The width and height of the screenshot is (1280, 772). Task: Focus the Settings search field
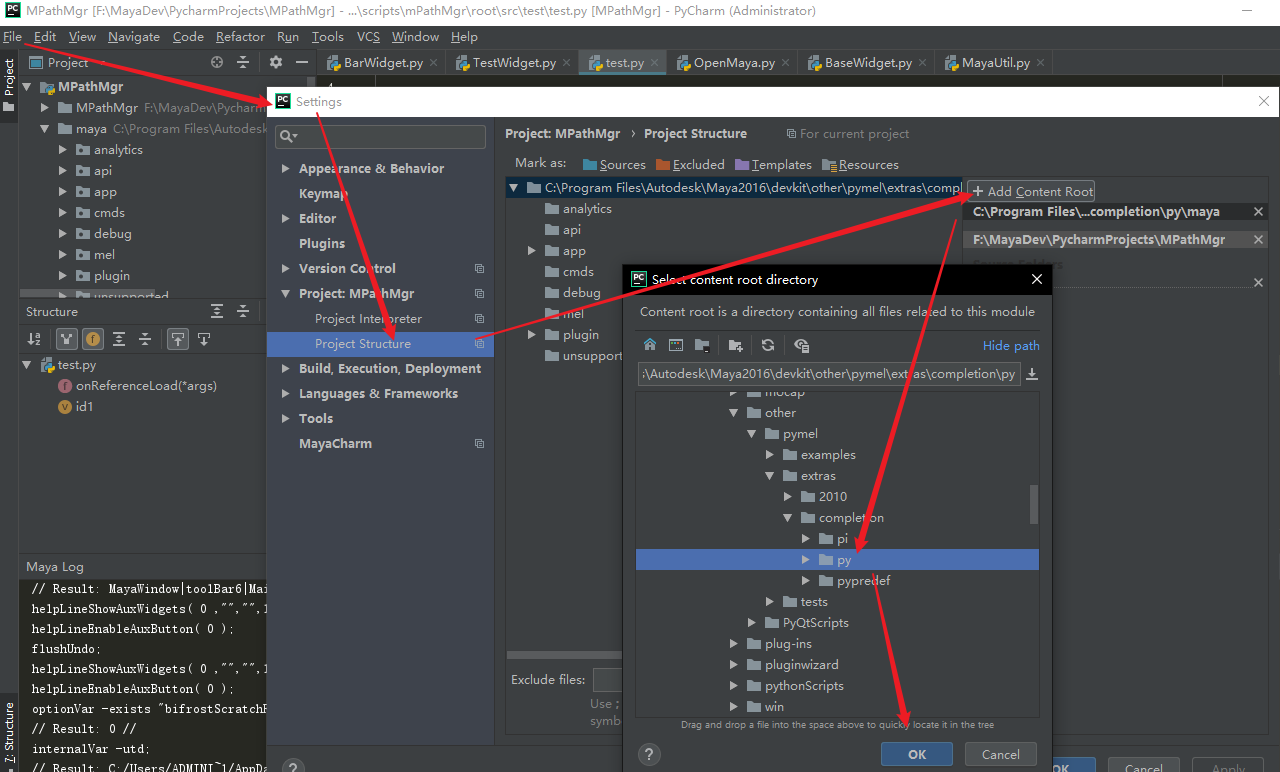tap(380, 136)
